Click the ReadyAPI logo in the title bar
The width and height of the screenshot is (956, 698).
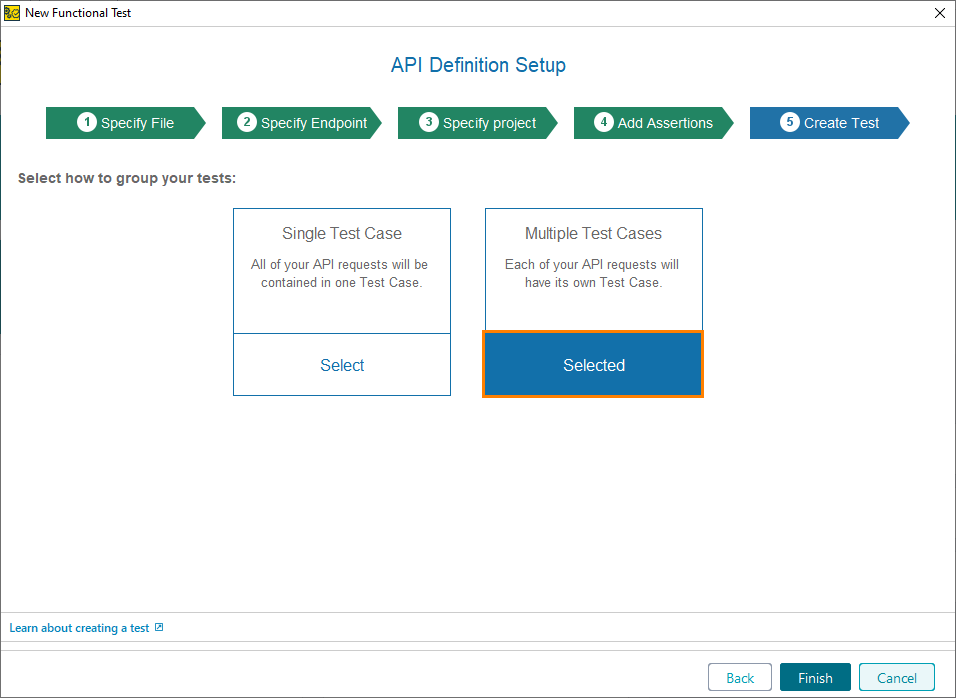tap(11, 12)
